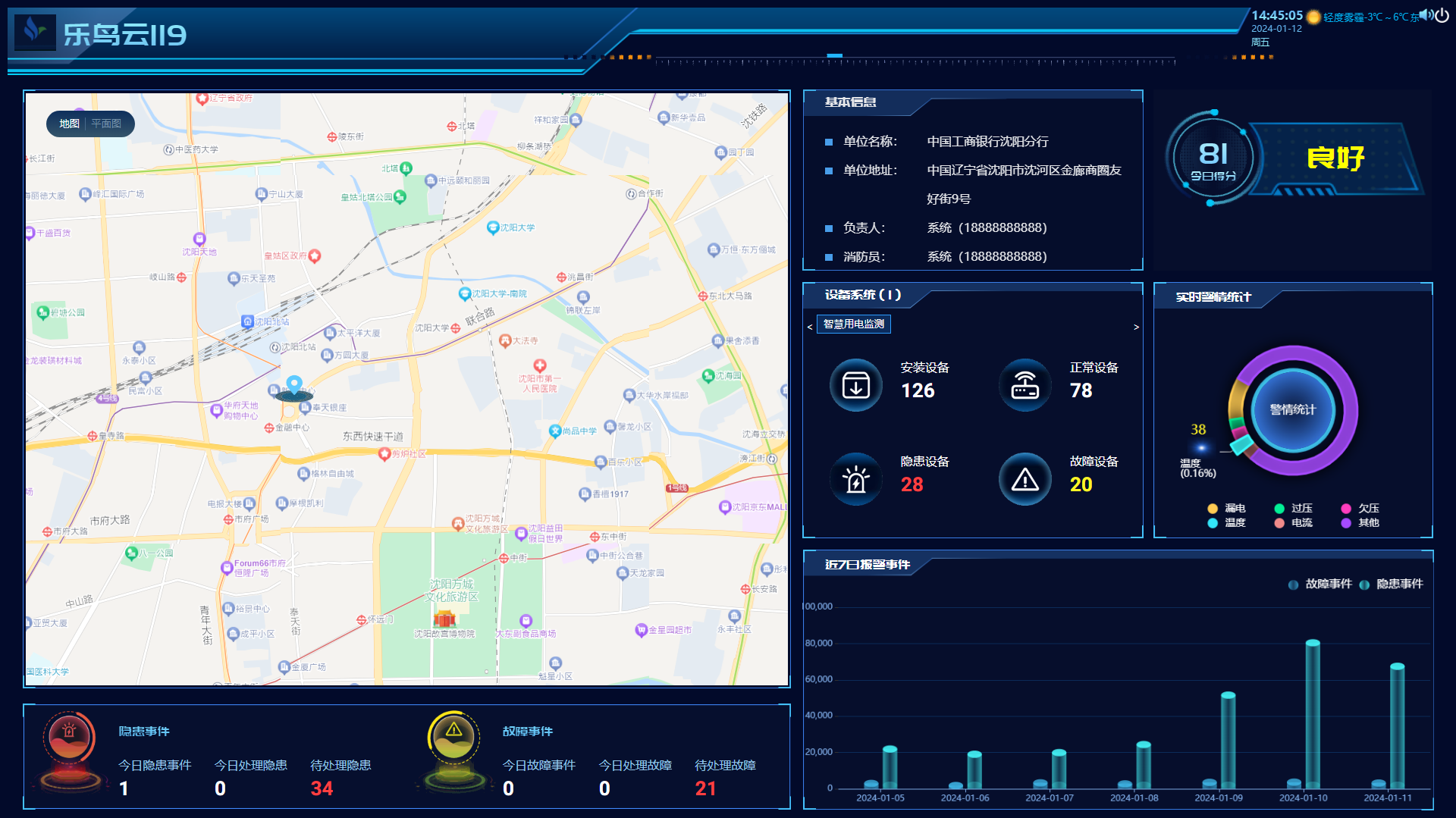Open pending faults count 21
Screen dimensions: 1456x818
click(705, 788)
